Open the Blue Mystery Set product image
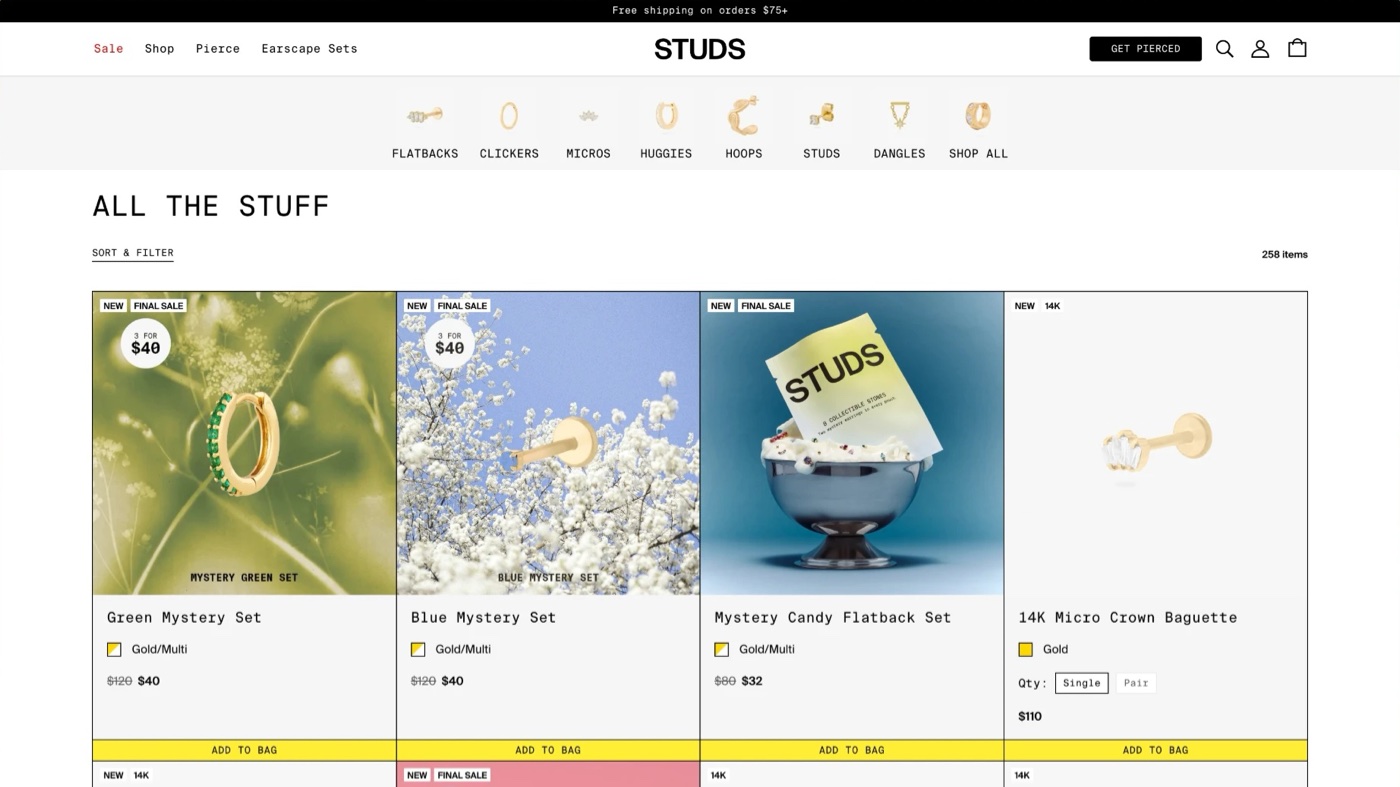The image size is (1400, 787). click(548, 443)
